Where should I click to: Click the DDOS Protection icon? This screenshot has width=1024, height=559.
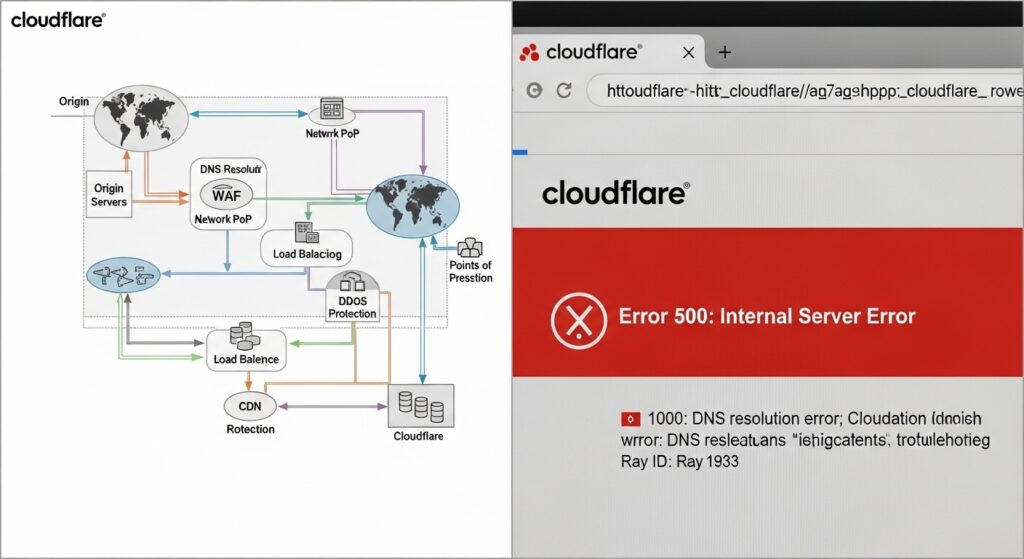pyautogui.click(x=353, y=286)
